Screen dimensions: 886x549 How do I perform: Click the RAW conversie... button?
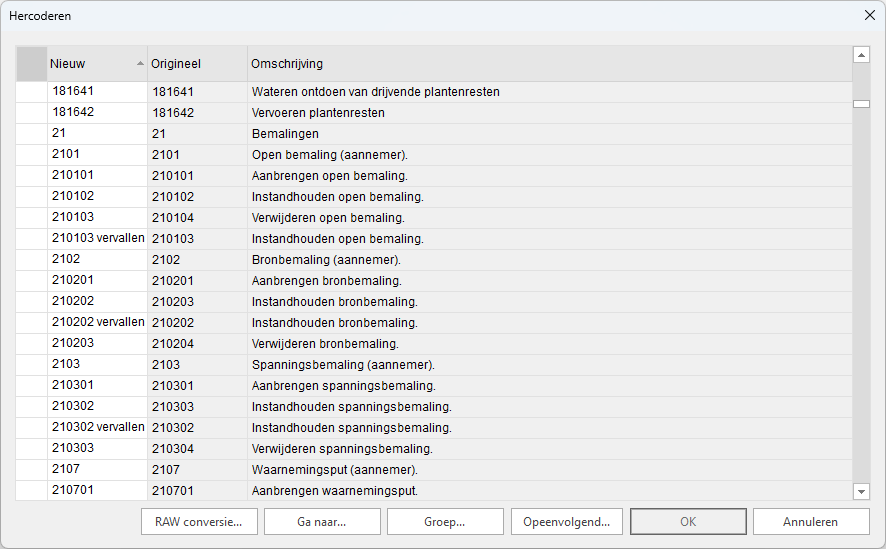200,522
